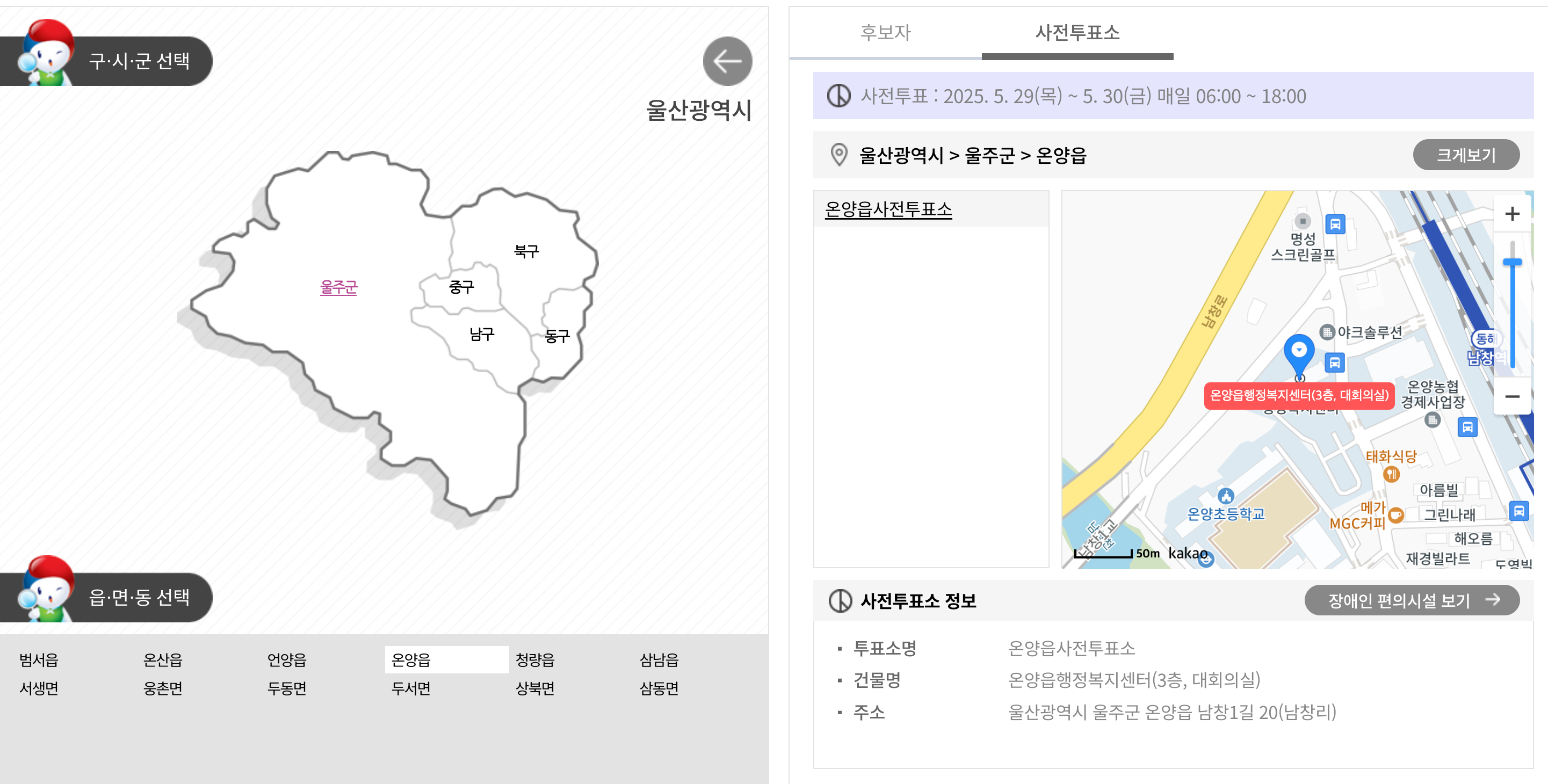Click the location pin icon beside 울산광역시 breadcrumb

[x=839, y=155]
